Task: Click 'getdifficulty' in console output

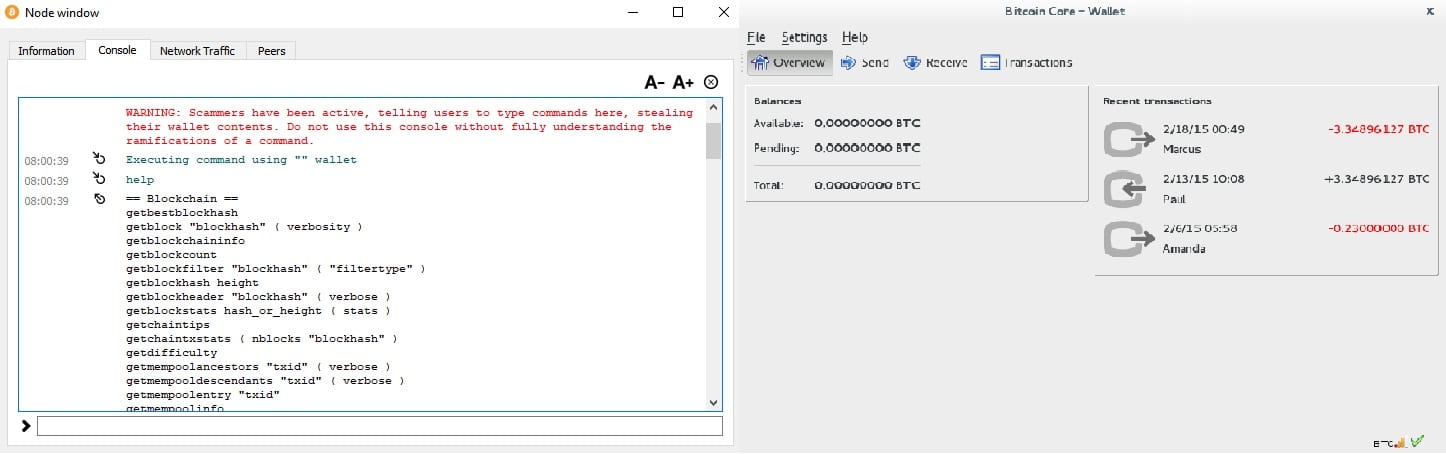Action: (x=171, y=353)
